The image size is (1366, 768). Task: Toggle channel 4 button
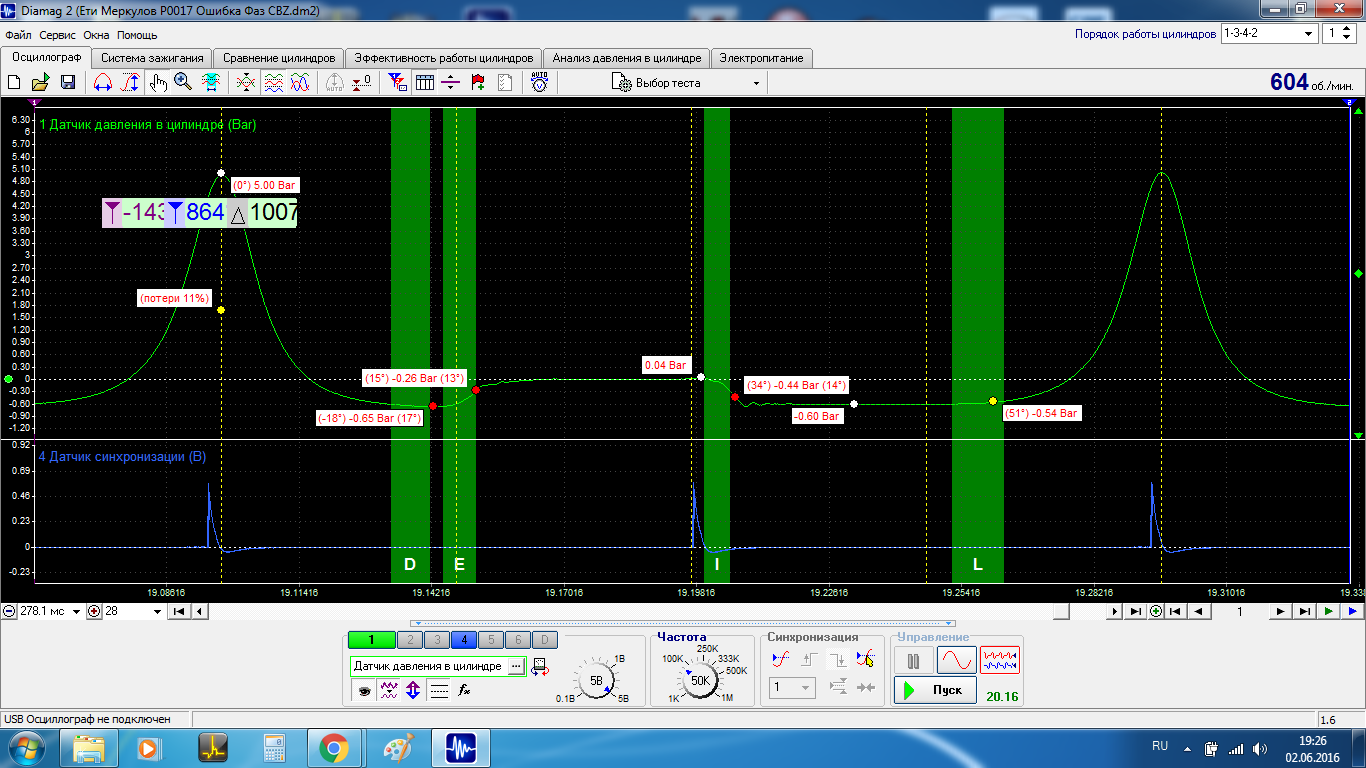pyautogui.click(x=463, y=640)
